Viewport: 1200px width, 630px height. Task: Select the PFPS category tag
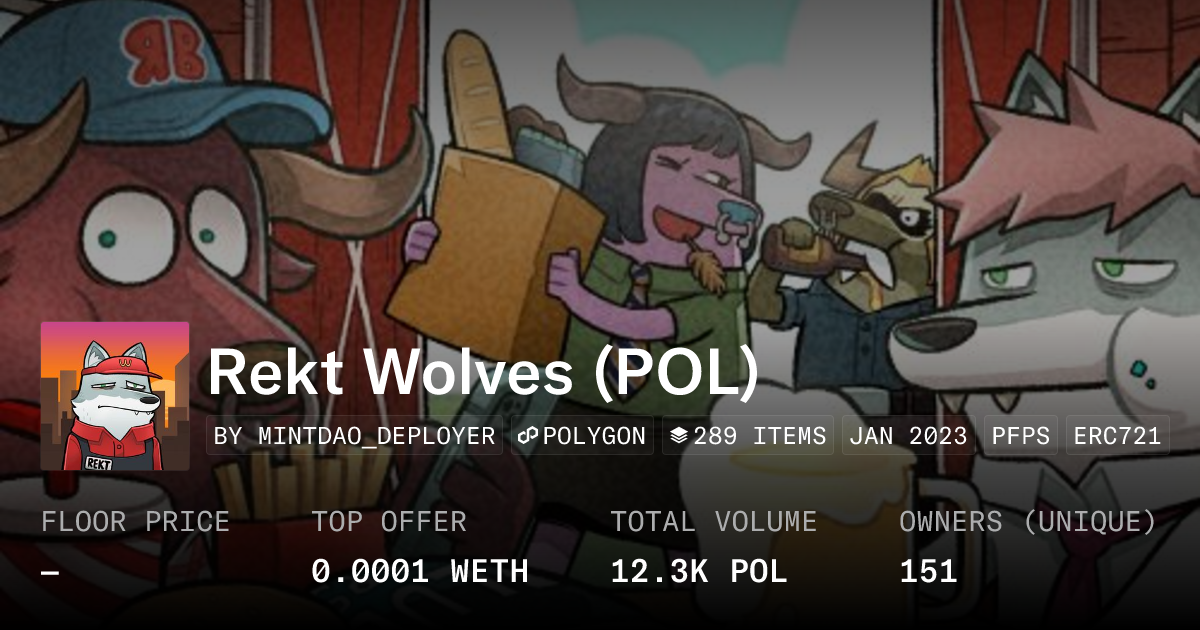tap(1021, 436)
